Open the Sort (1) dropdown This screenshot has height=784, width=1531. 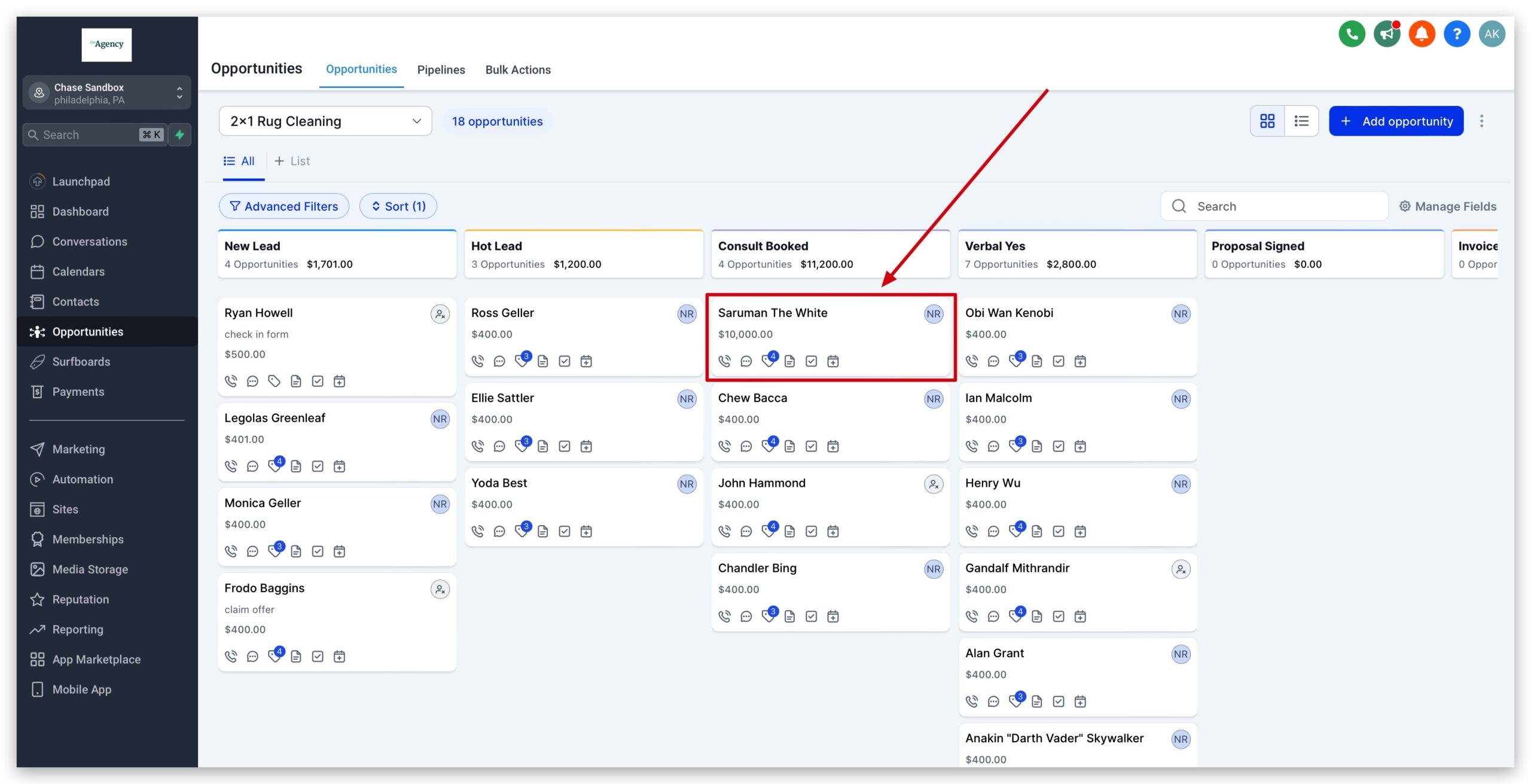(x=398, y=206)
